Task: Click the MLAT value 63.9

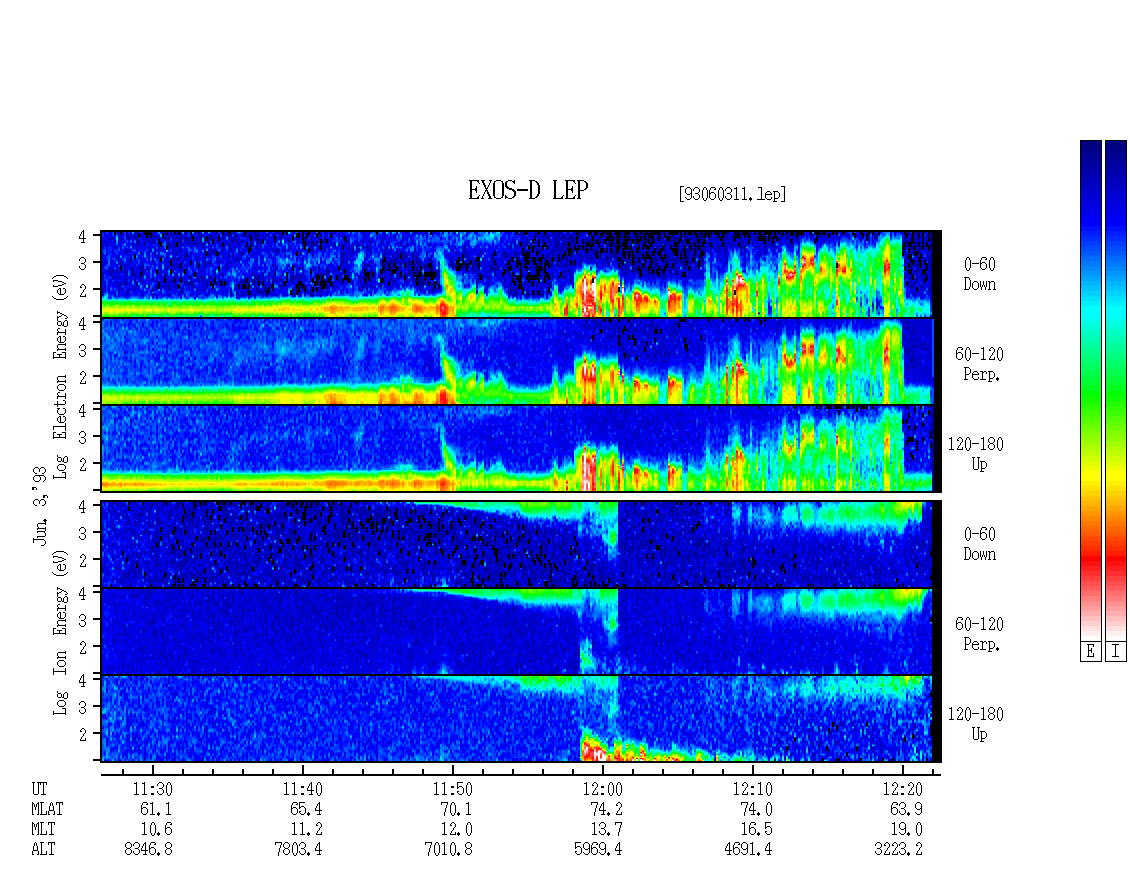Action: click(907, 809)
